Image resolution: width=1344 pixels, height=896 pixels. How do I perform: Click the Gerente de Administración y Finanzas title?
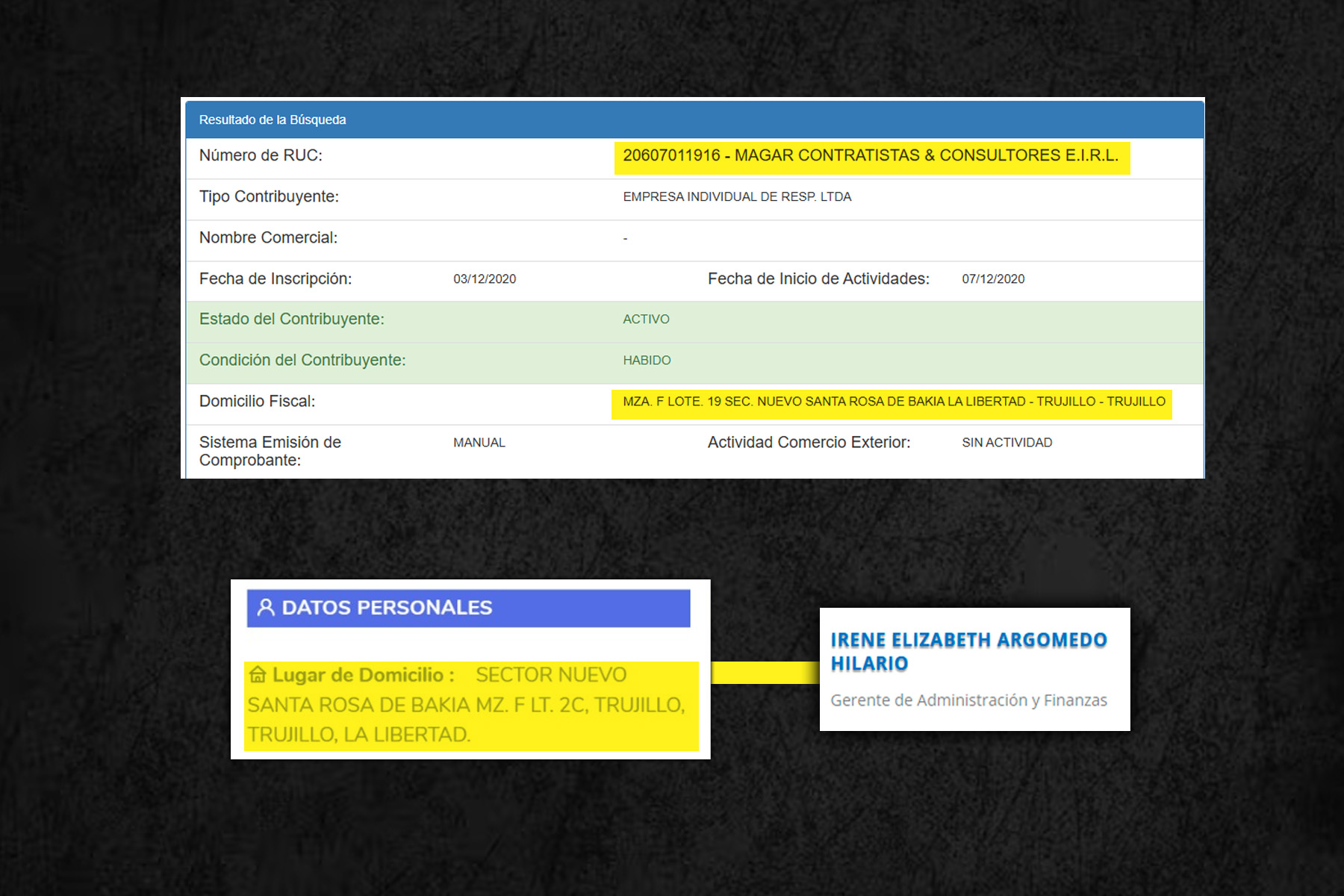coord(968,700)
